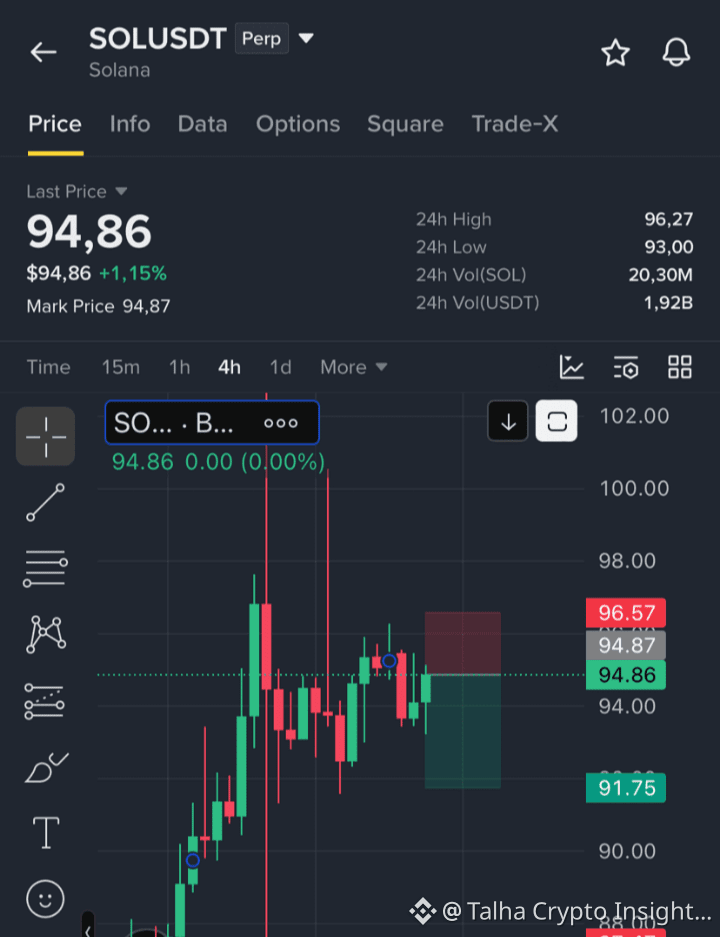Click the Mark Price 94,87 text
This screenshot has height=937, width=720.
click(x=99, y=307)
